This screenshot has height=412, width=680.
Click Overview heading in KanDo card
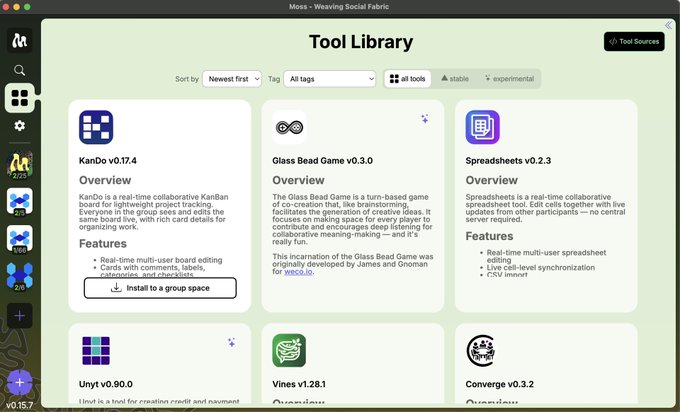[105, 180]
